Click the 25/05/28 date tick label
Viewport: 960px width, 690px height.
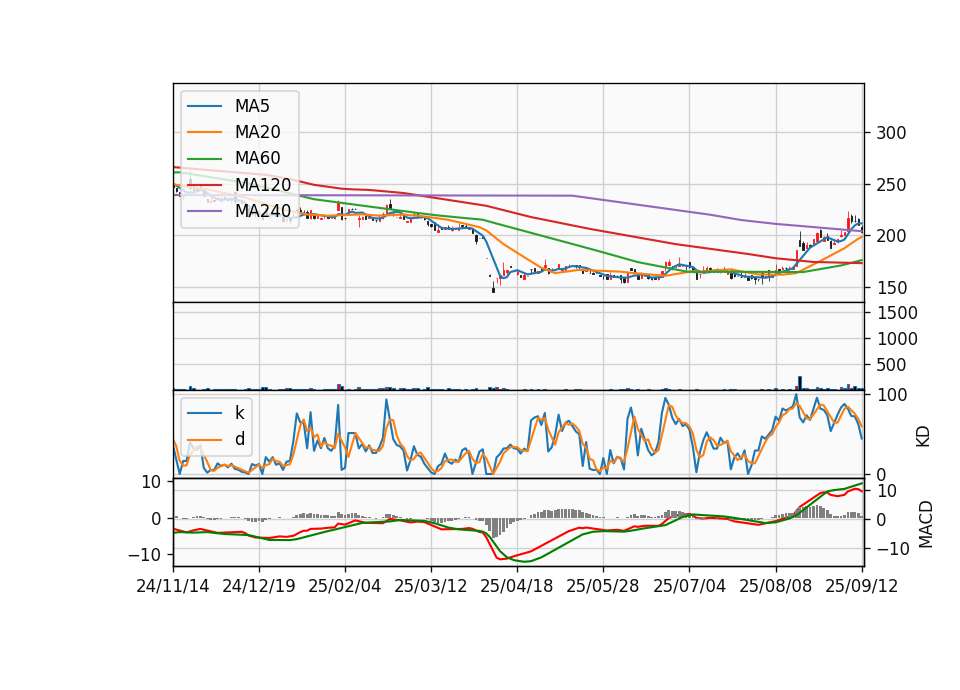[x=602, y=586]
